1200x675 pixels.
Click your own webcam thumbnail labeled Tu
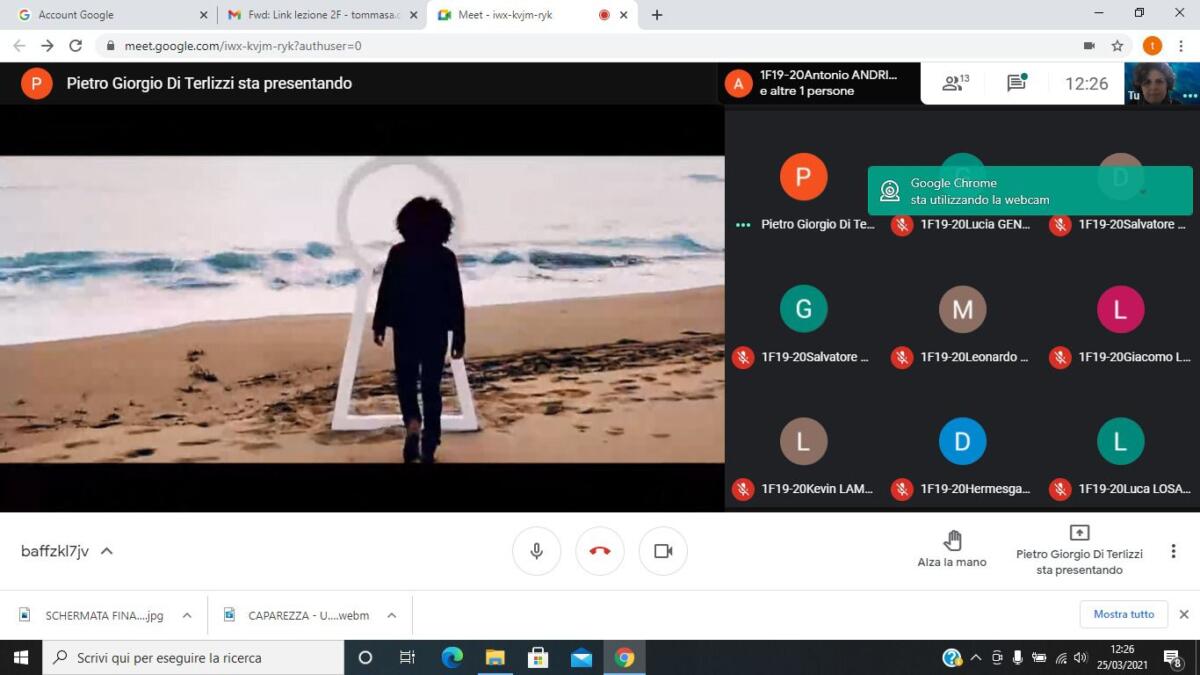pyautogui.click(x=1162, y=84)
